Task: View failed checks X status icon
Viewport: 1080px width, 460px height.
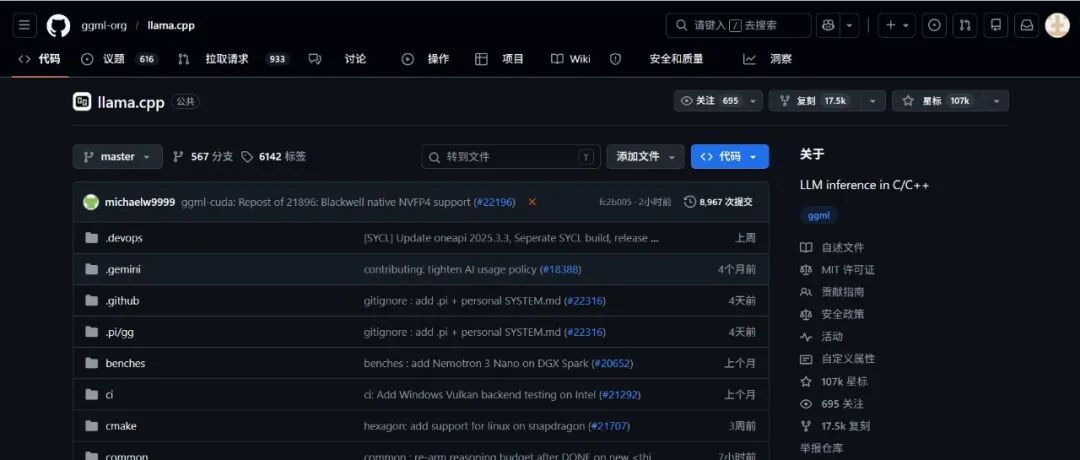Action: pos(532,202)
